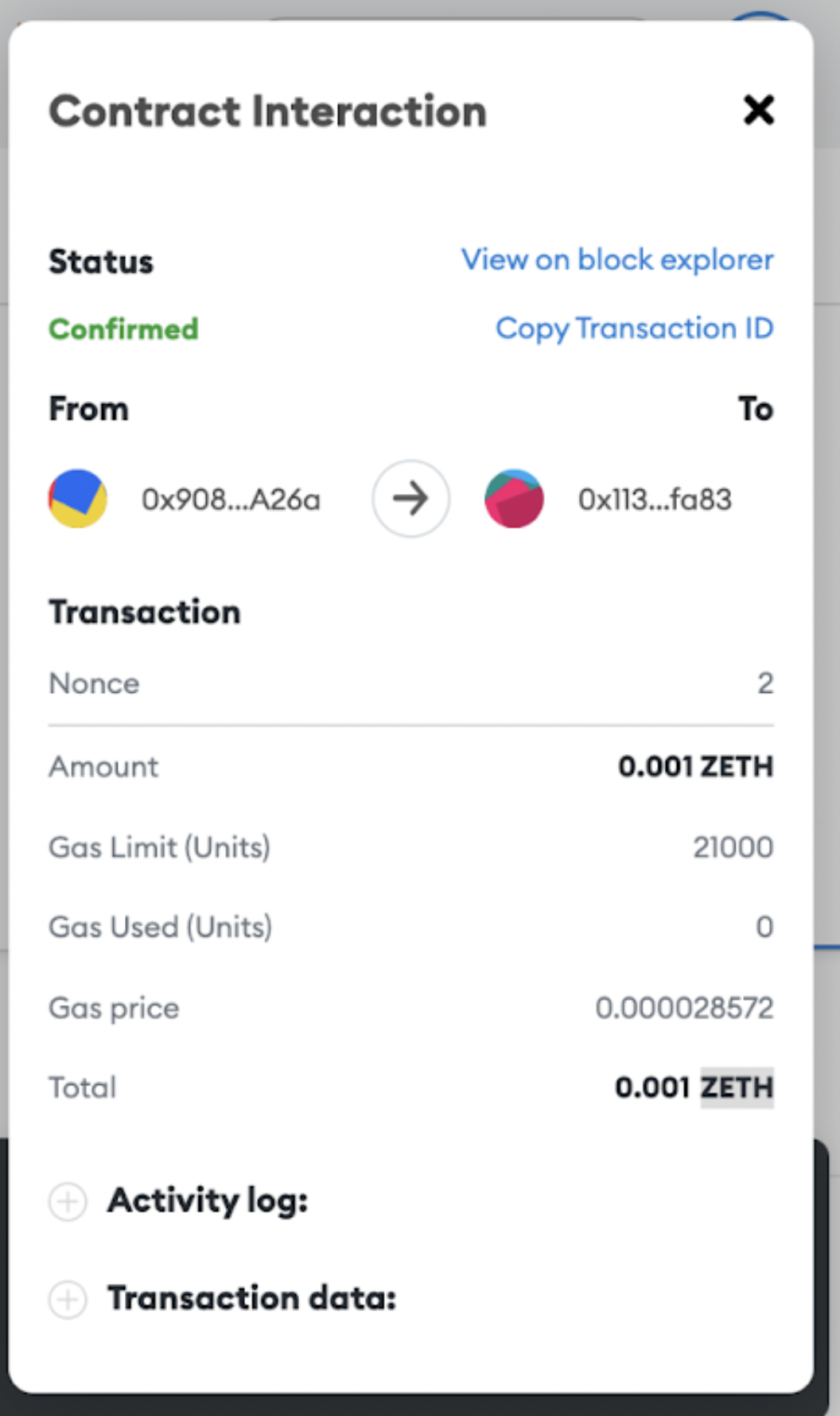Screen dimensions: 840x1416
Task: Click the sender address 0x908...A26a
Action: click(x=231, y=500)
